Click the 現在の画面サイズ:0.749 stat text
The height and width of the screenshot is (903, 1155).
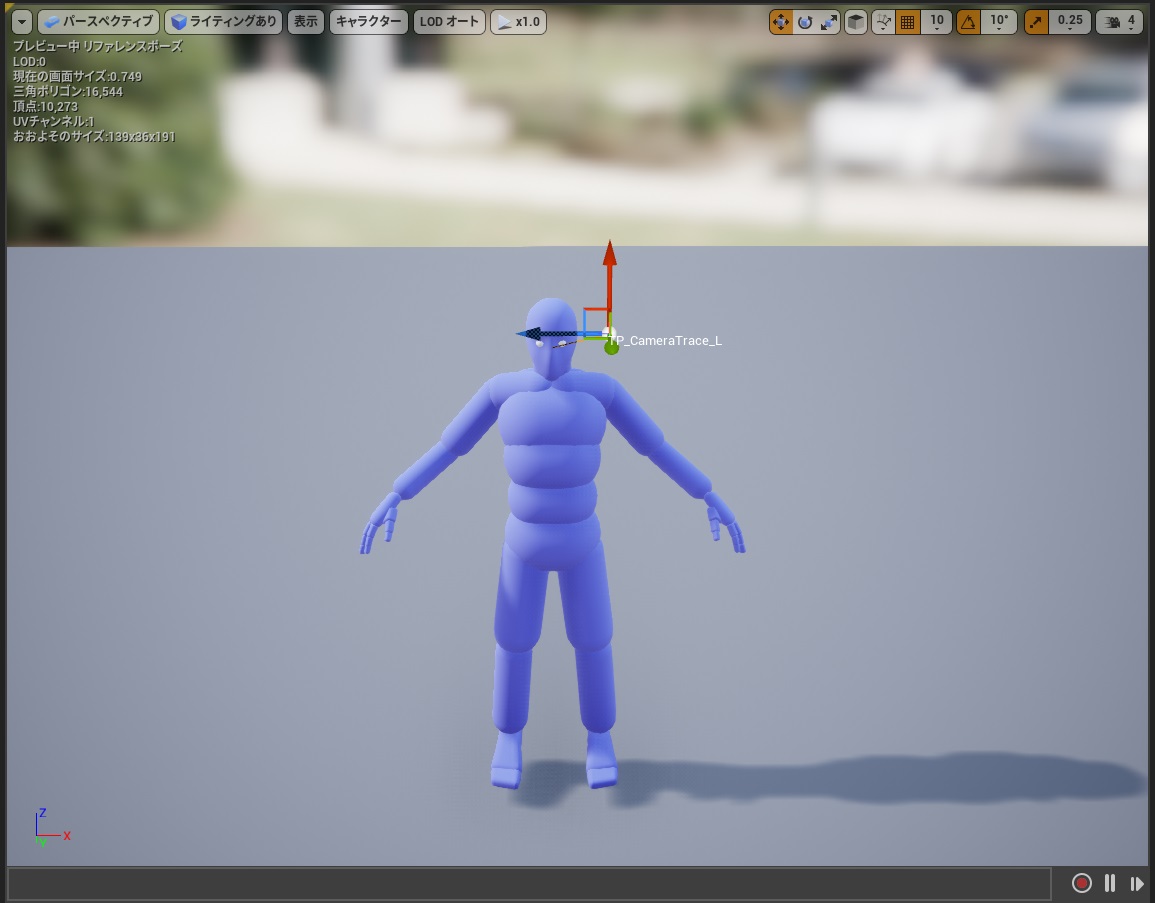click(x=77, y=77)
